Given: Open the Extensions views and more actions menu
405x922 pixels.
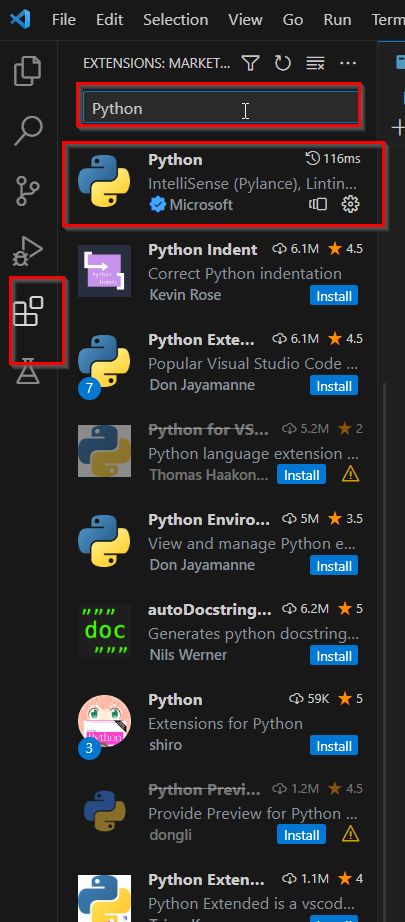Looking at the screenshot, I should (x=348, y=63).
